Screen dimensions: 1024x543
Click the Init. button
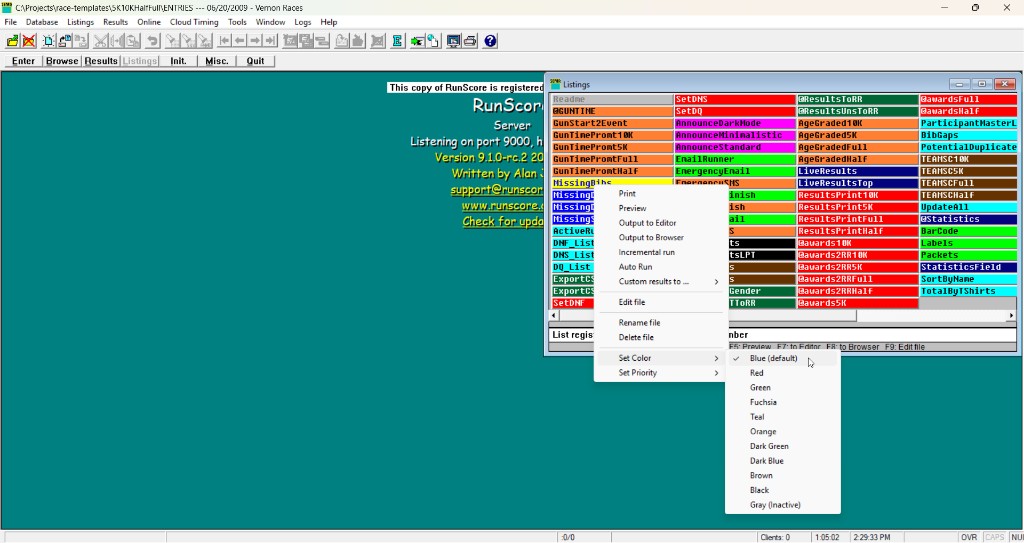178,61
